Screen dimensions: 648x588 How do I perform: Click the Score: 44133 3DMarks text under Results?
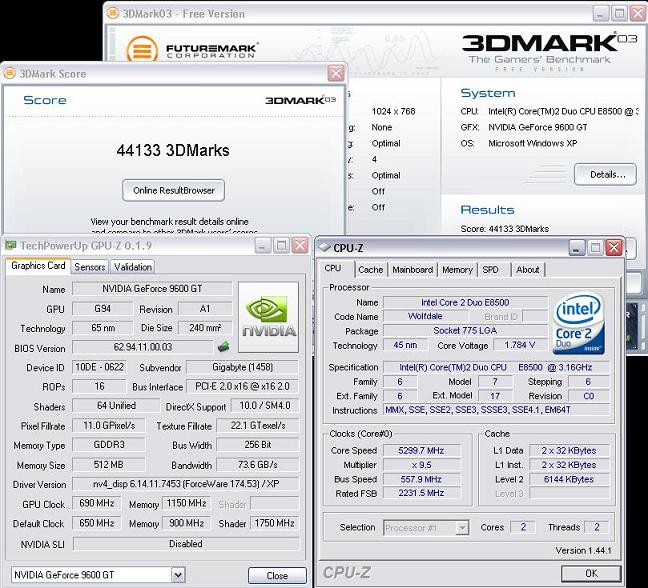pyautogui.click(x=505, y=229)
